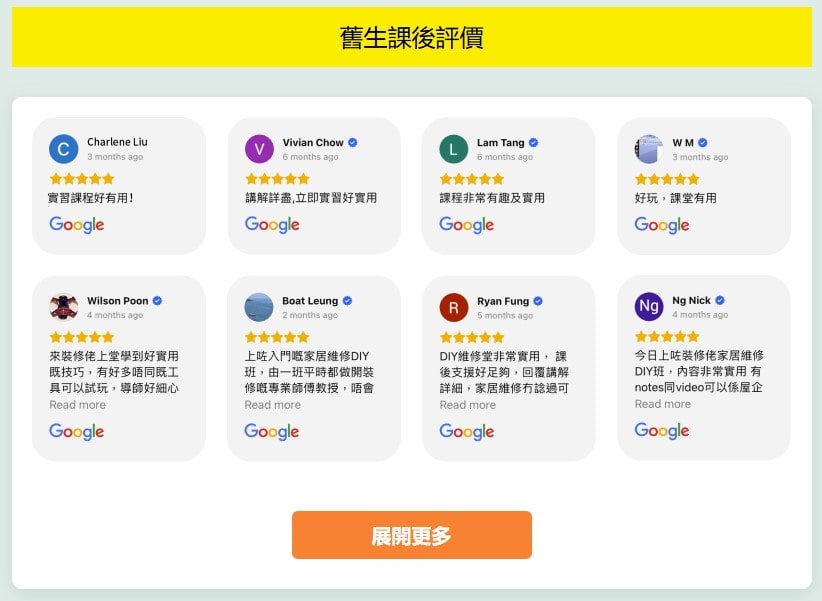Expand Wilson Poon's review with Read more
Screen dimensions: 822x601
[x=77, y=405]
